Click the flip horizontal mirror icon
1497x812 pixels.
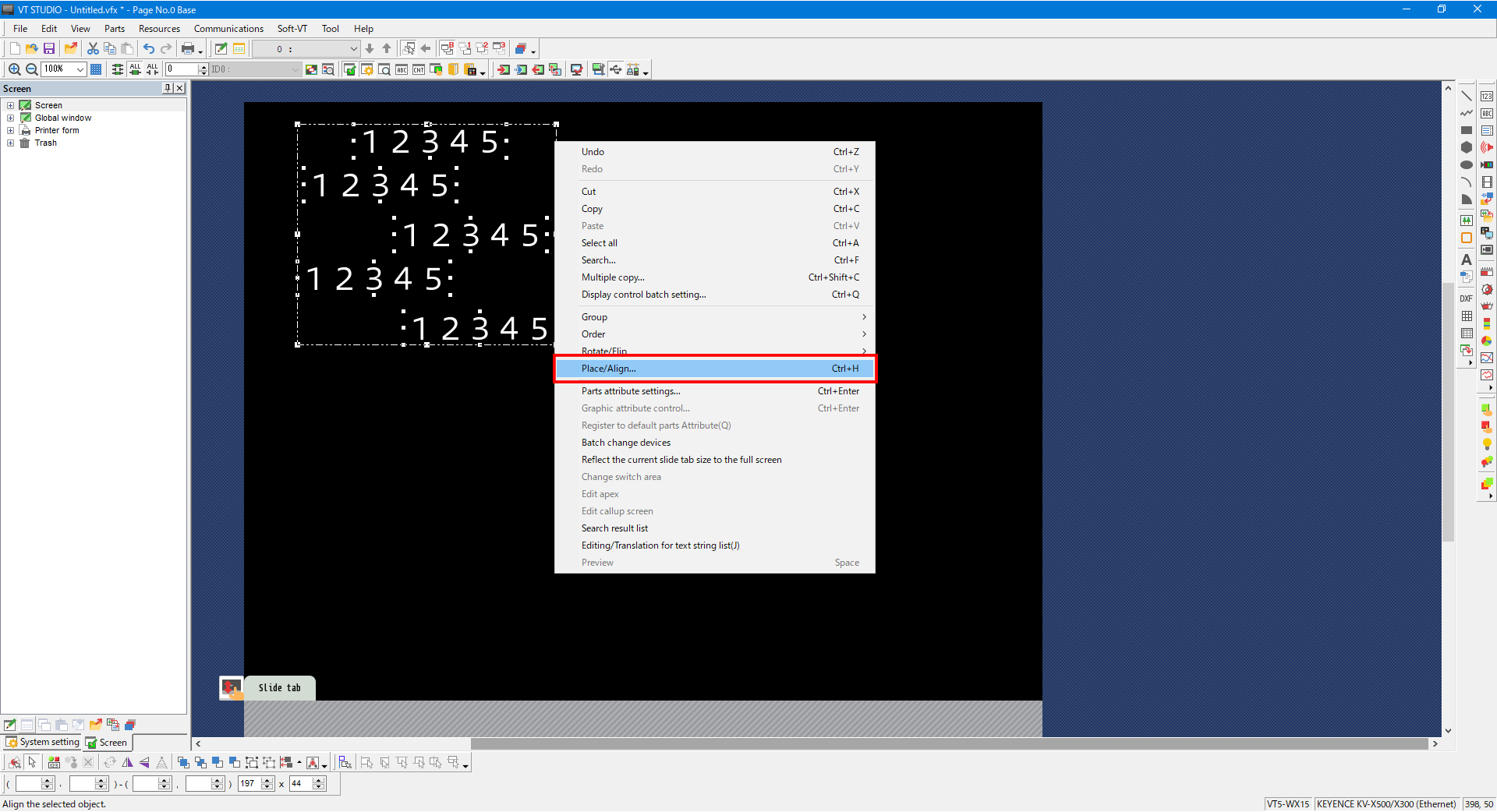pos(128,763)
